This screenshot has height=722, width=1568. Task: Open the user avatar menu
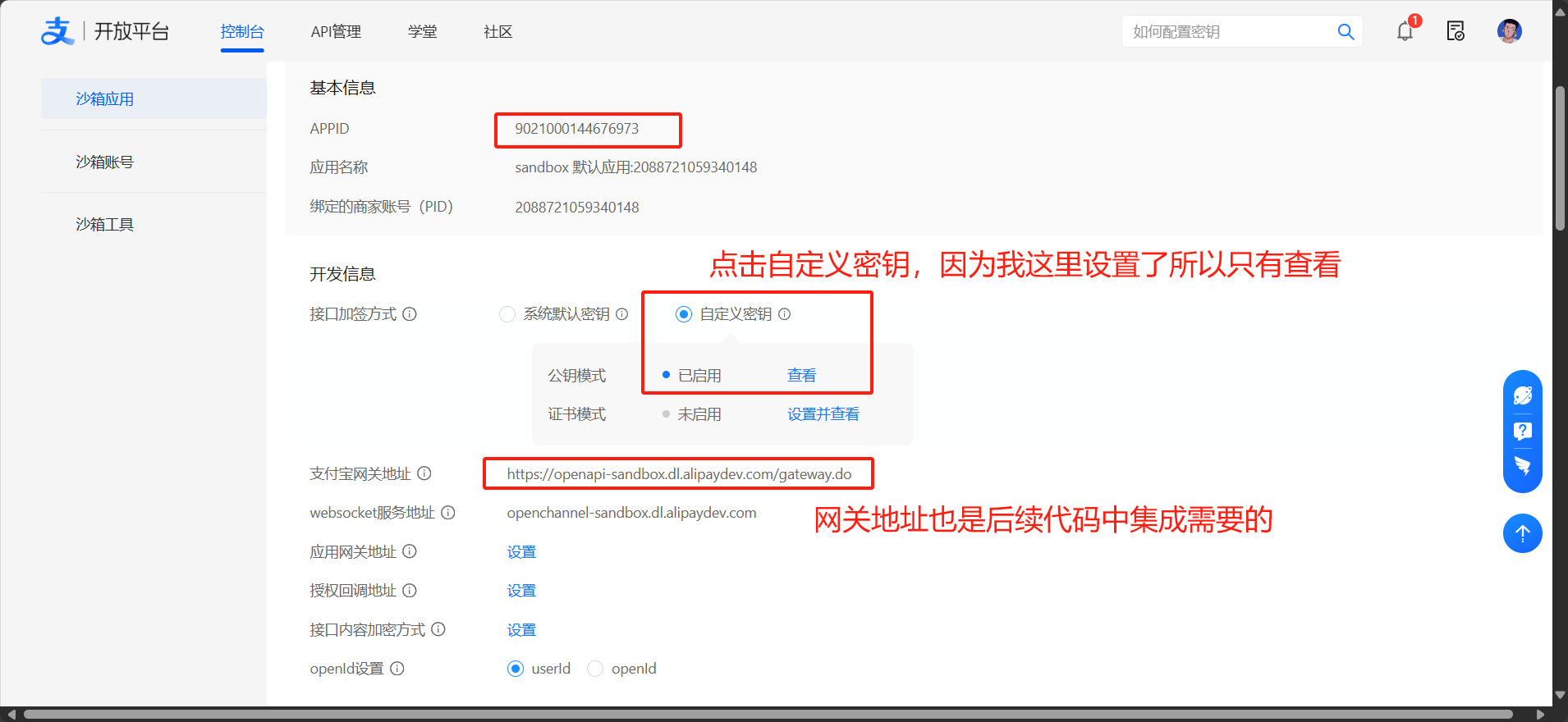coord(1509,31)
